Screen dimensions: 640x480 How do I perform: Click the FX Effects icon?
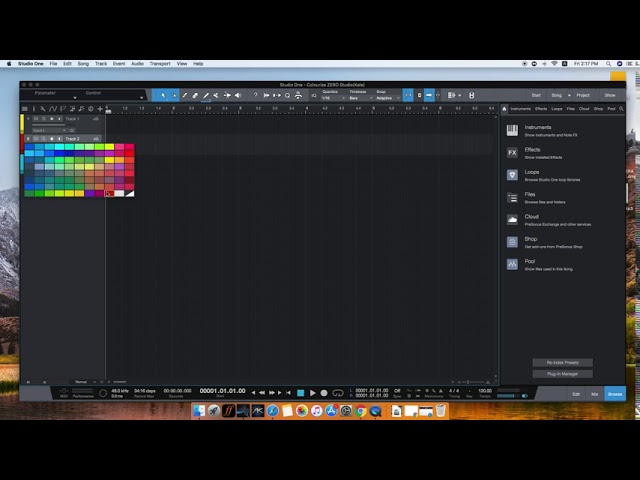512,153
